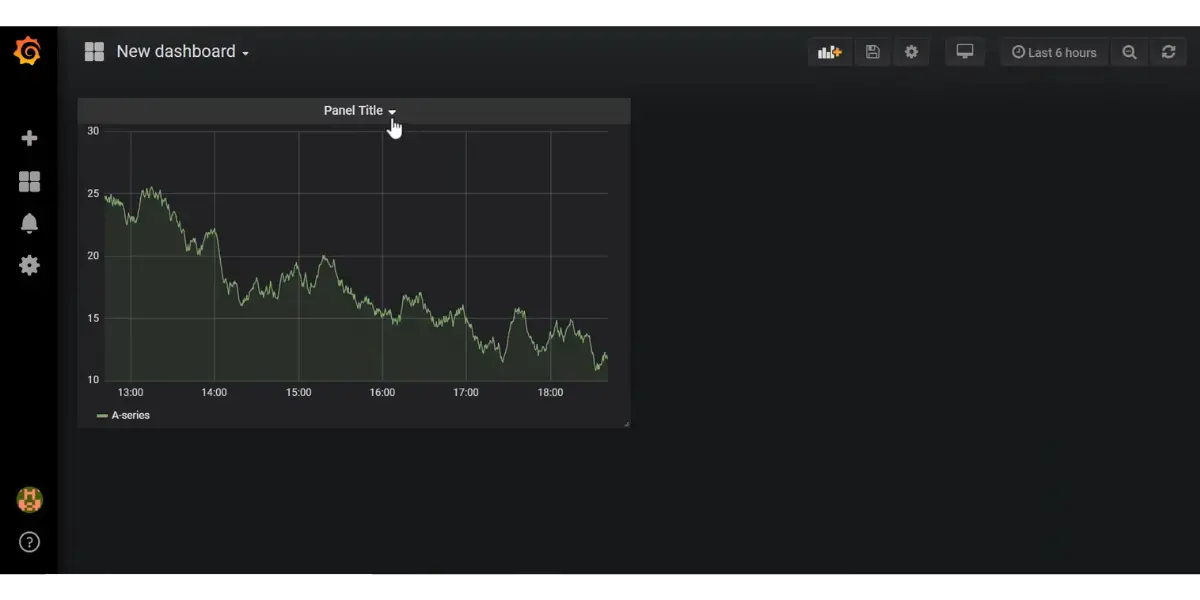Click the 13:00 x-axis label
Image resolution: width=1200 pixels, height=600 pixels.
coord(130,393)
